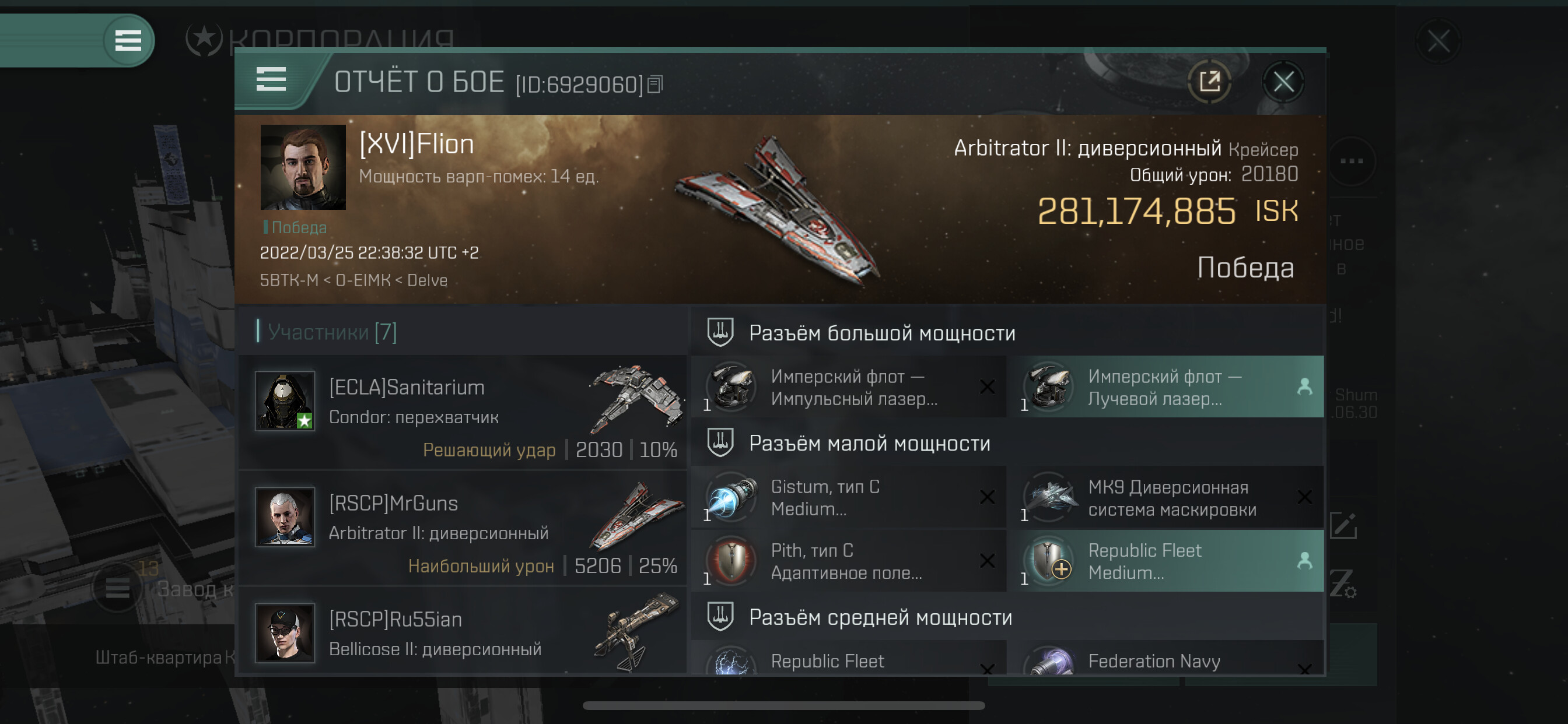Select Gistum type C Medium module icon
The width and height of the screenshot is (1568, 724).
coord(731,497)
